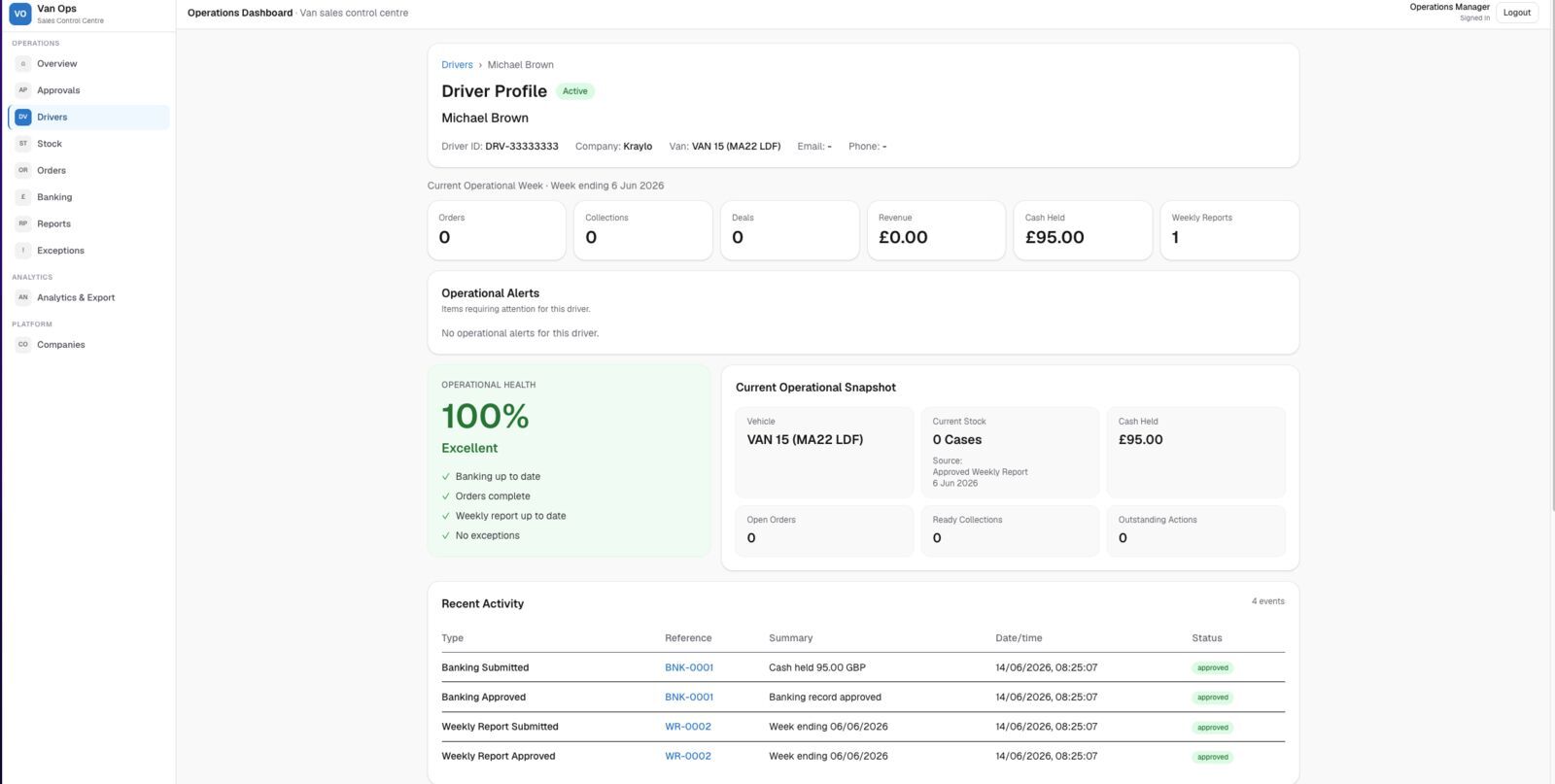Viewport: 1555px width, 784px height.
Task: Click the top Cash Held £95.00 card
Action: click(1083, 230)
